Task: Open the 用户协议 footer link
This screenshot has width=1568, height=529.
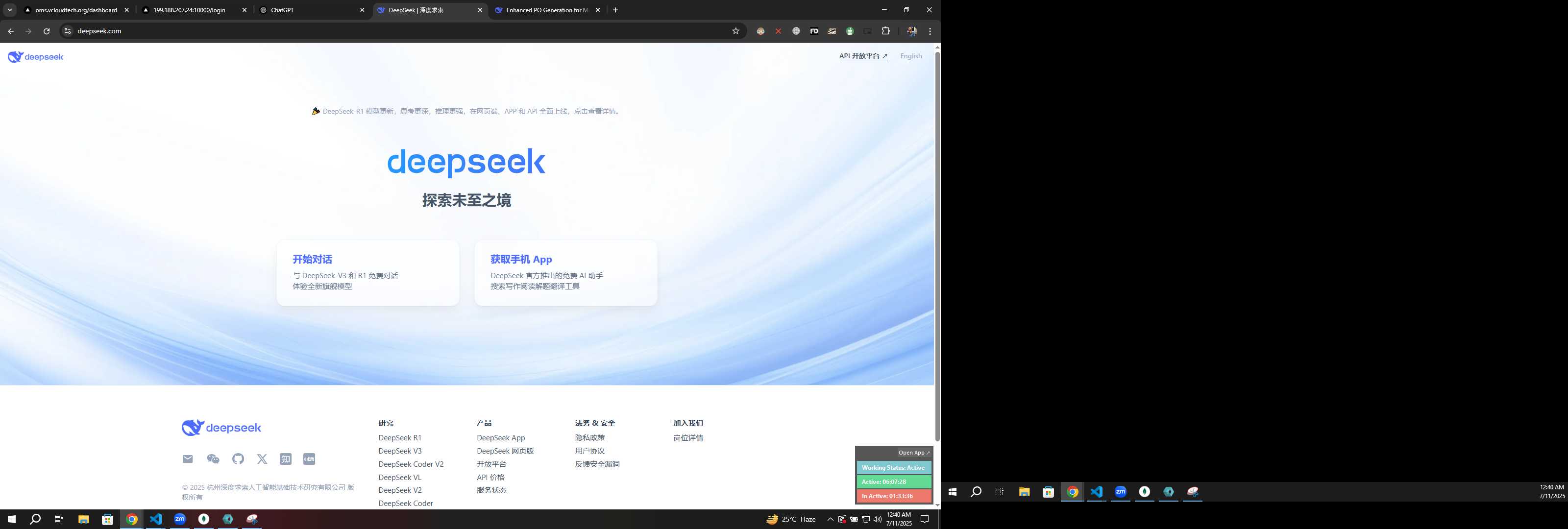Action: pos(590,451)
